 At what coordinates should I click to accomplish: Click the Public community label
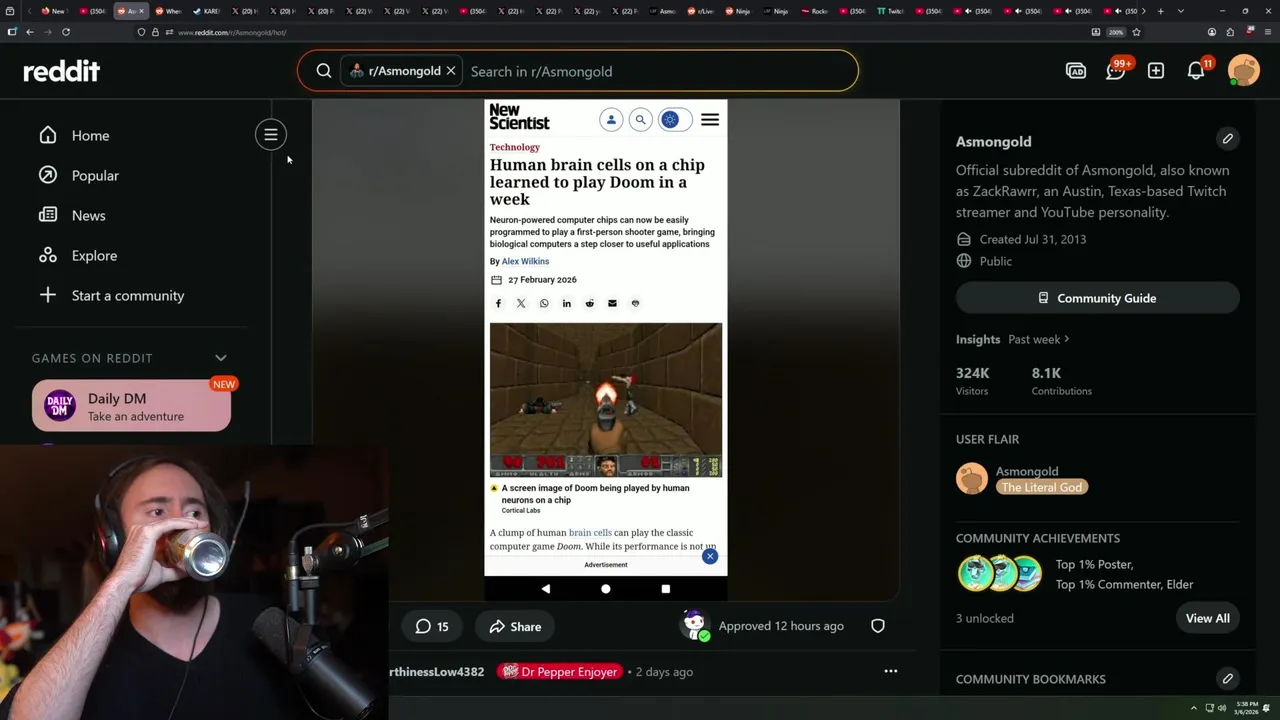[995, 261]
